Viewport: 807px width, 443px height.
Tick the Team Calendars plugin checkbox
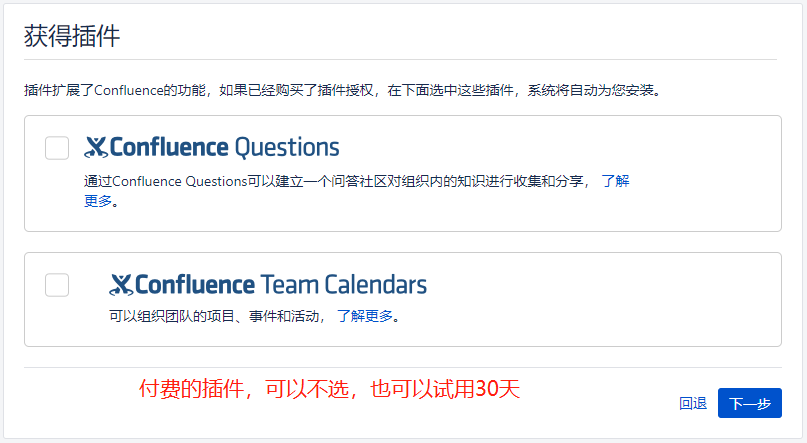57,285
